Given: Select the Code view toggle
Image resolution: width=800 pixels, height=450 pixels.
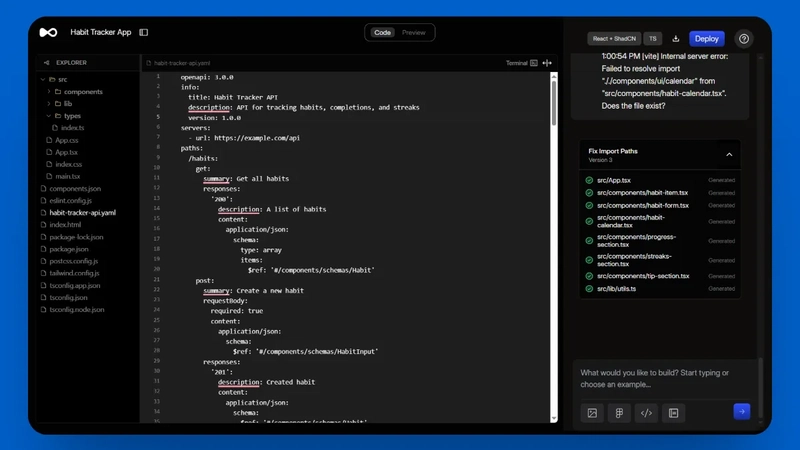Looking at the screenshot, I should 382,33.
